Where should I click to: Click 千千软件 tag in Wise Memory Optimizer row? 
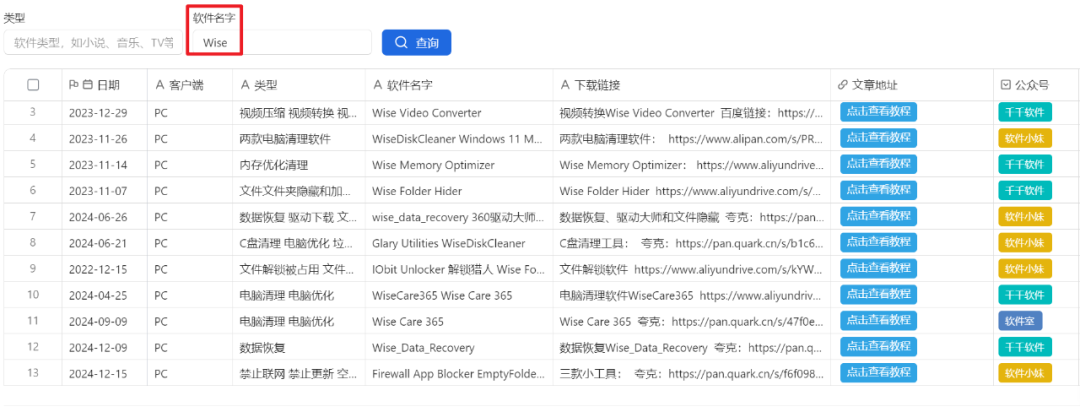click(x=1025, y=164)
